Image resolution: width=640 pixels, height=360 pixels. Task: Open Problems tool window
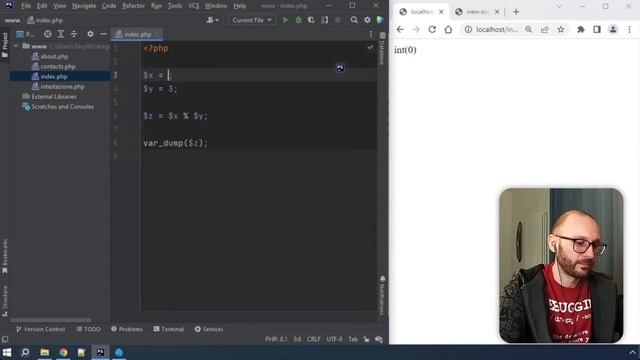tap(127, 329)
